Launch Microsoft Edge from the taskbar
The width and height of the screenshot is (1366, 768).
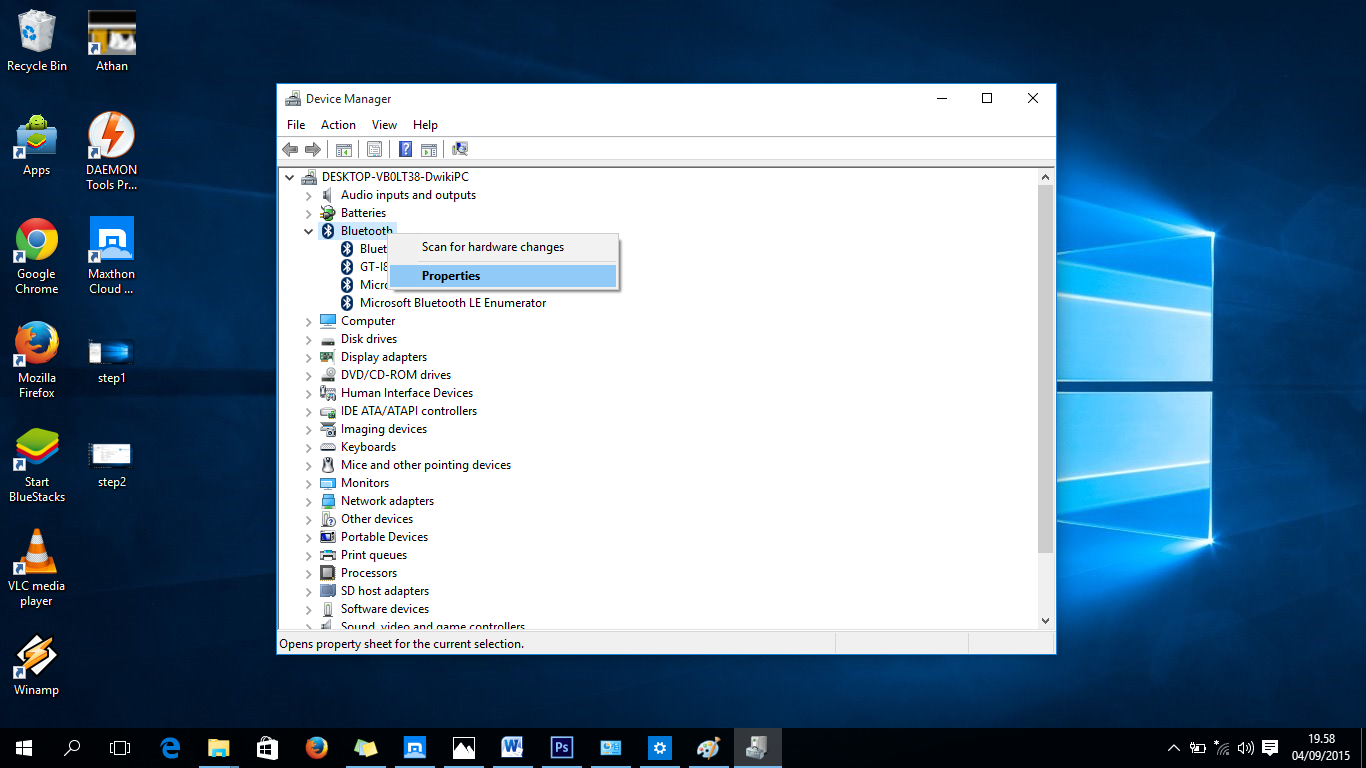(x=170, y=748)
